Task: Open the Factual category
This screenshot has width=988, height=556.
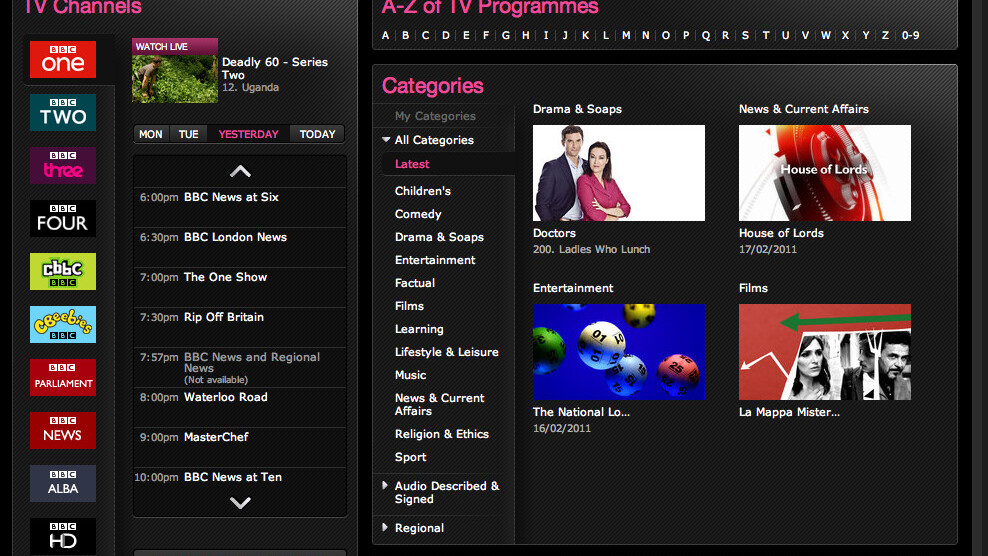Action: tap(415, 283)
